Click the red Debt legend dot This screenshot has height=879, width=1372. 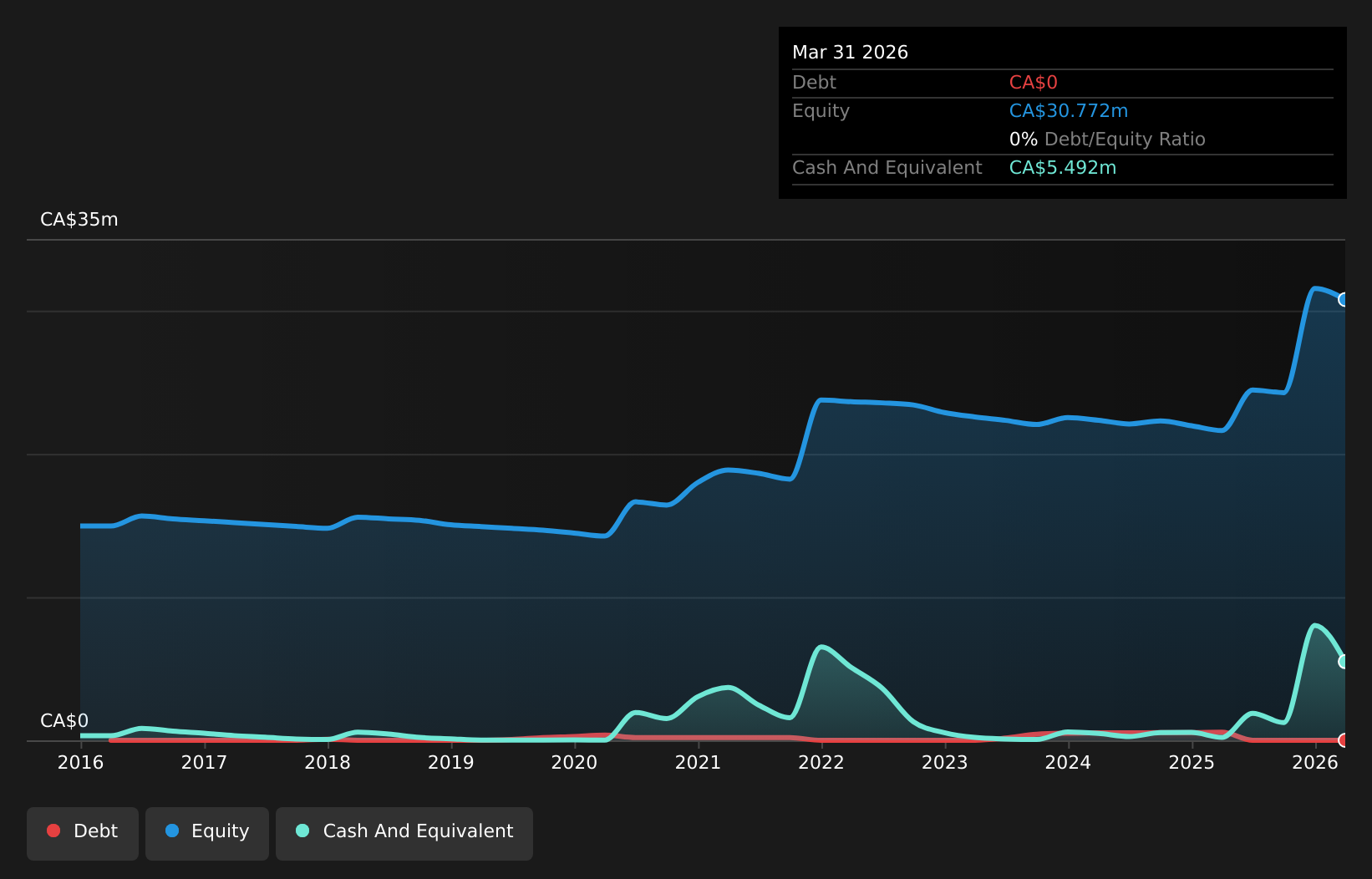53,831
